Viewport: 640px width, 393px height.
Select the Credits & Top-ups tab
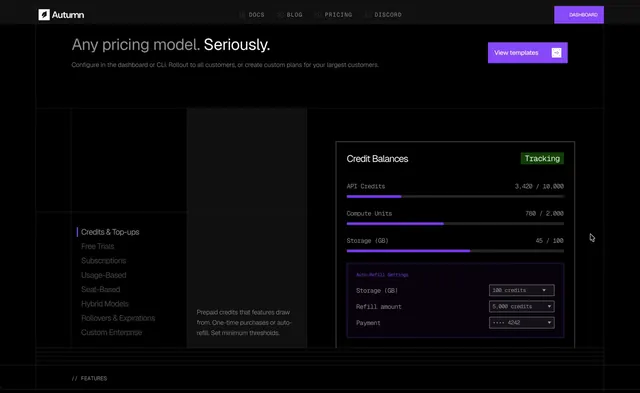tap(110, 232)
